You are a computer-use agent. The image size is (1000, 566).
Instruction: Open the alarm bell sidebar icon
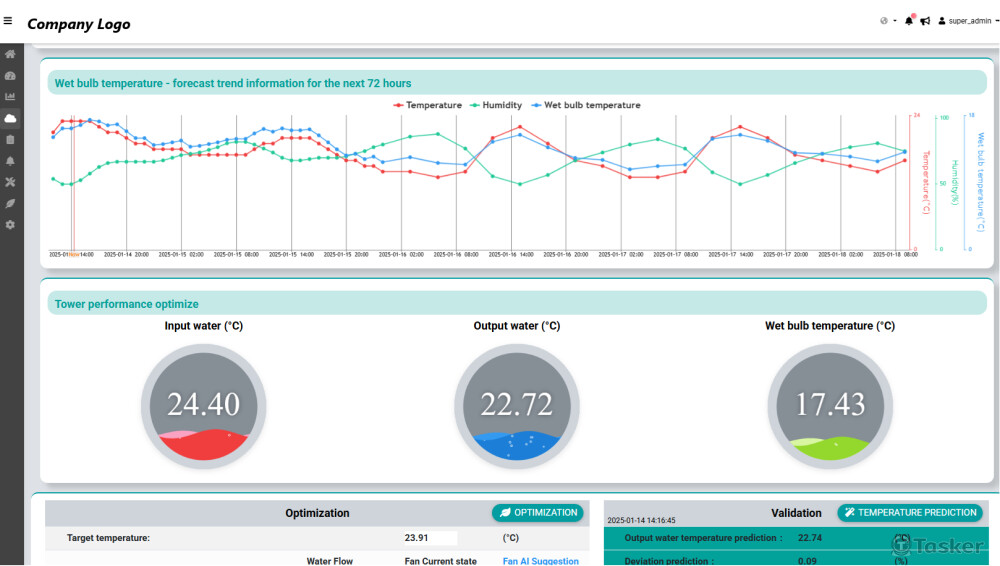11,161
